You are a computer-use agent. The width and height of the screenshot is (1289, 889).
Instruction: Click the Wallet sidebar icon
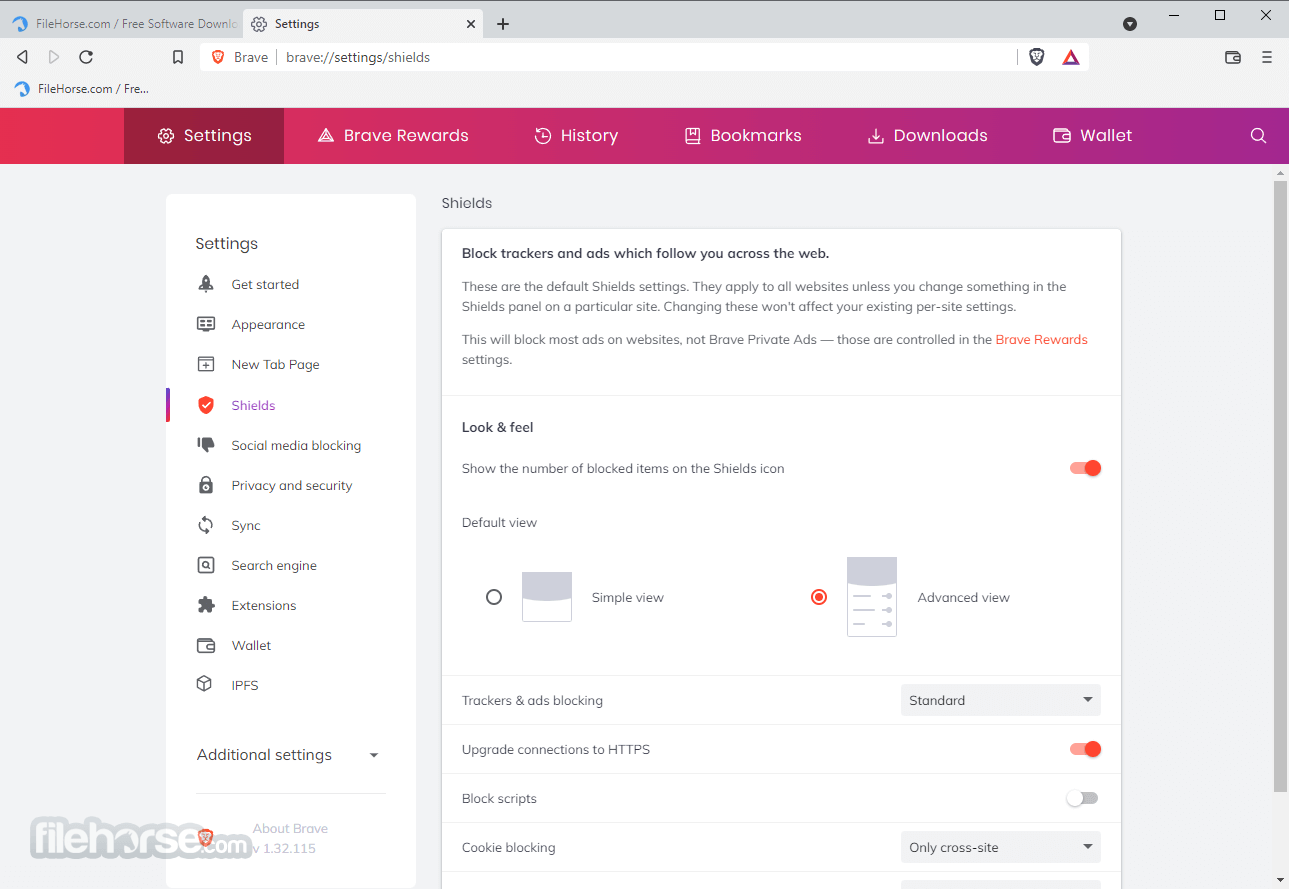pos(206,645)
